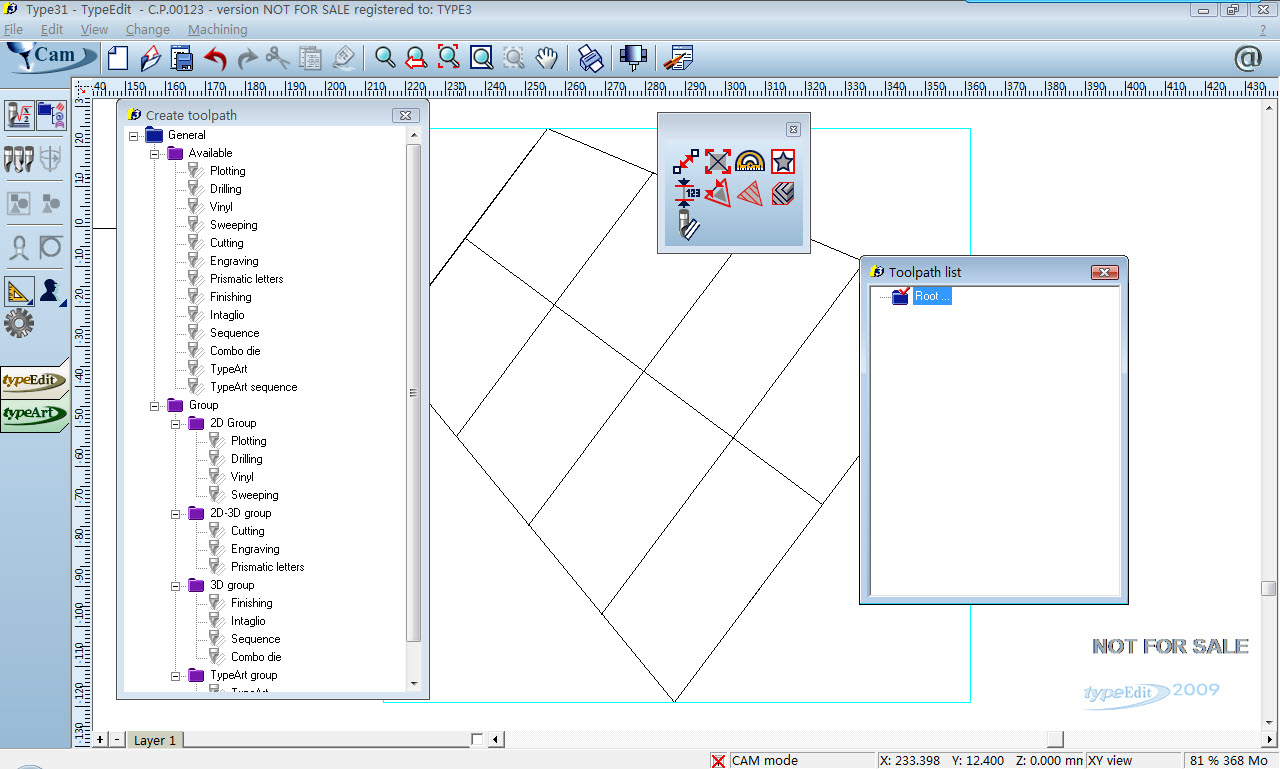Click the large @ icon top right
Viewport: 1280px width, 769px height.
tap(1248, 58)
